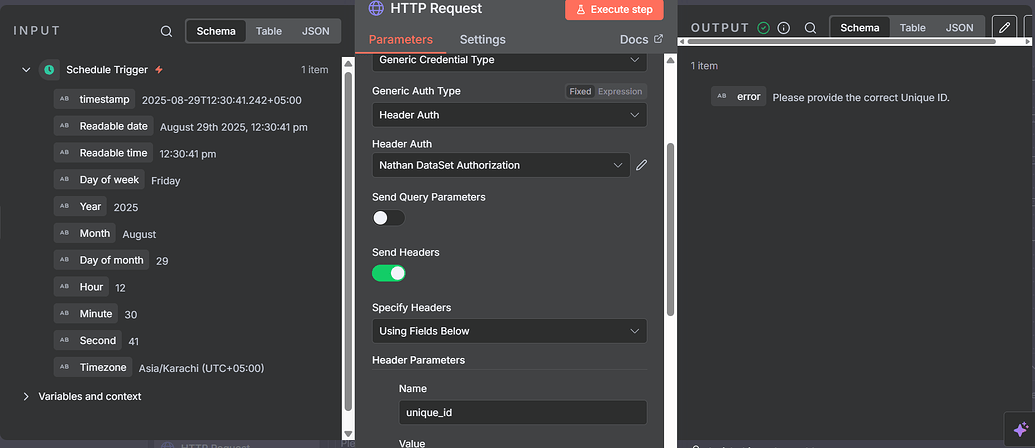Expand the Variables and context section
1035x448 pixels.
pos(27,396)
